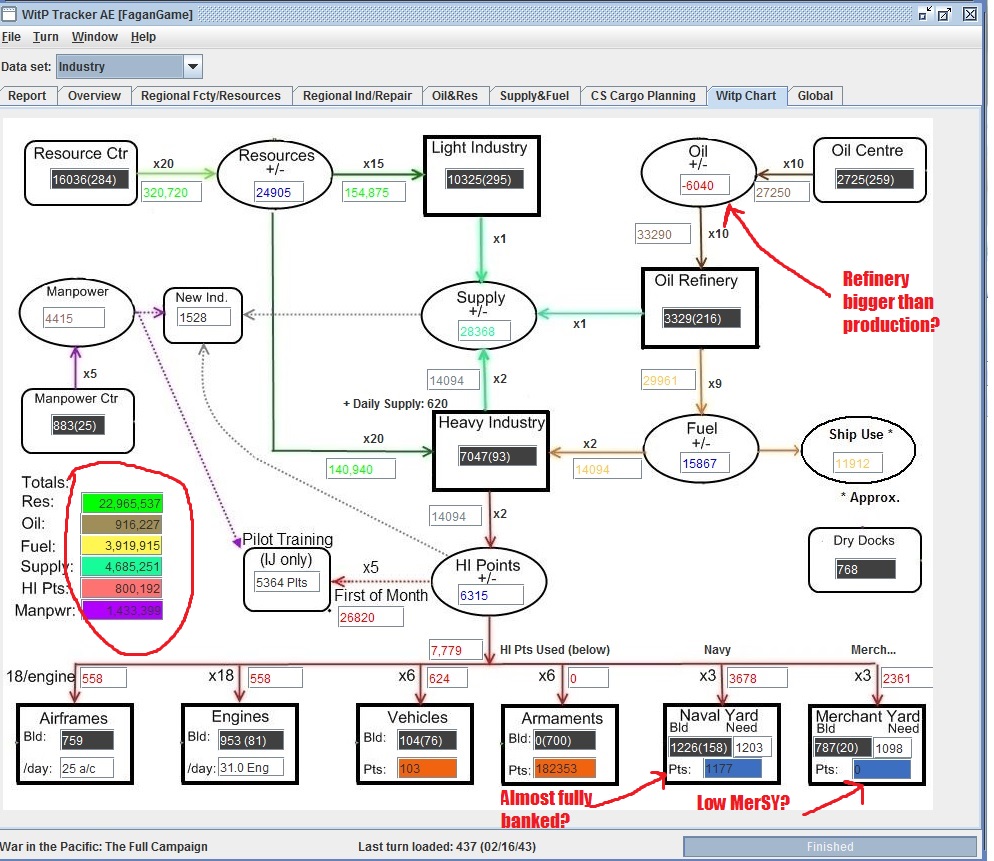Select the CS Cargo Planning tab

643,96
